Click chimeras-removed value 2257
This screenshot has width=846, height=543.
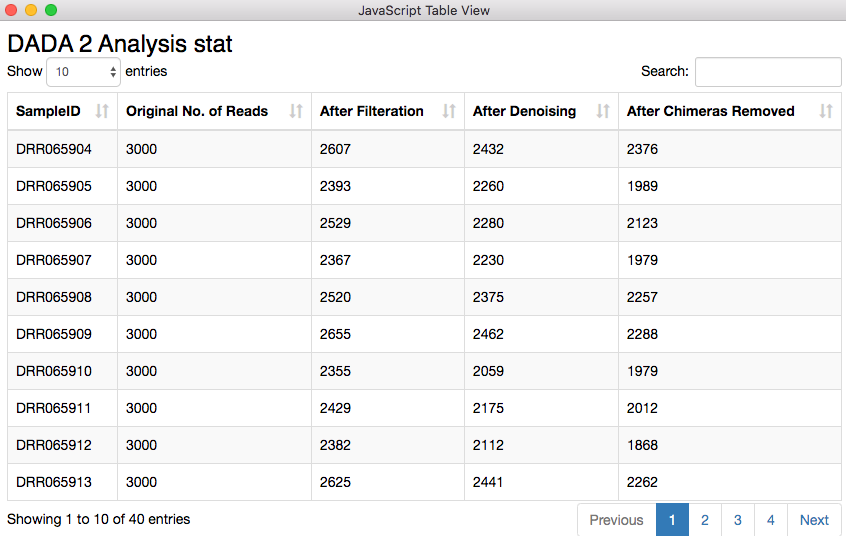(642, 297)
